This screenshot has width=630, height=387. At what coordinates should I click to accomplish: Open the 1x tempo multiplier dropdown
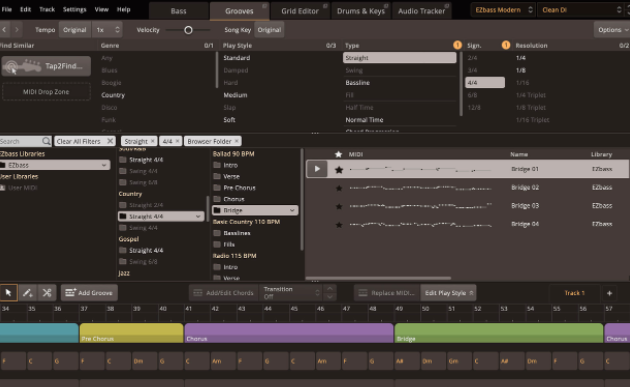[x=107, y=30]
